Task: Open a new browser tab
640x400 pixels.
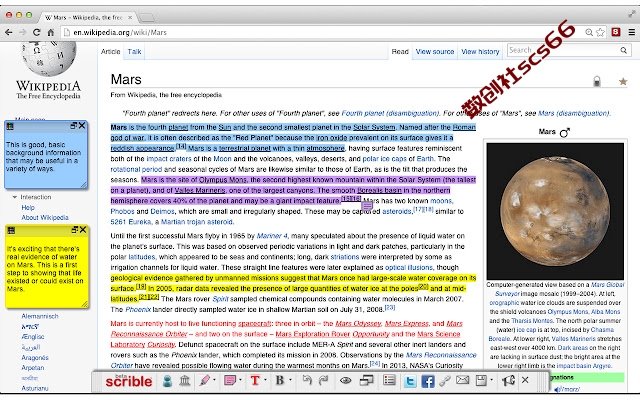Action: click(x=146, y=18)
